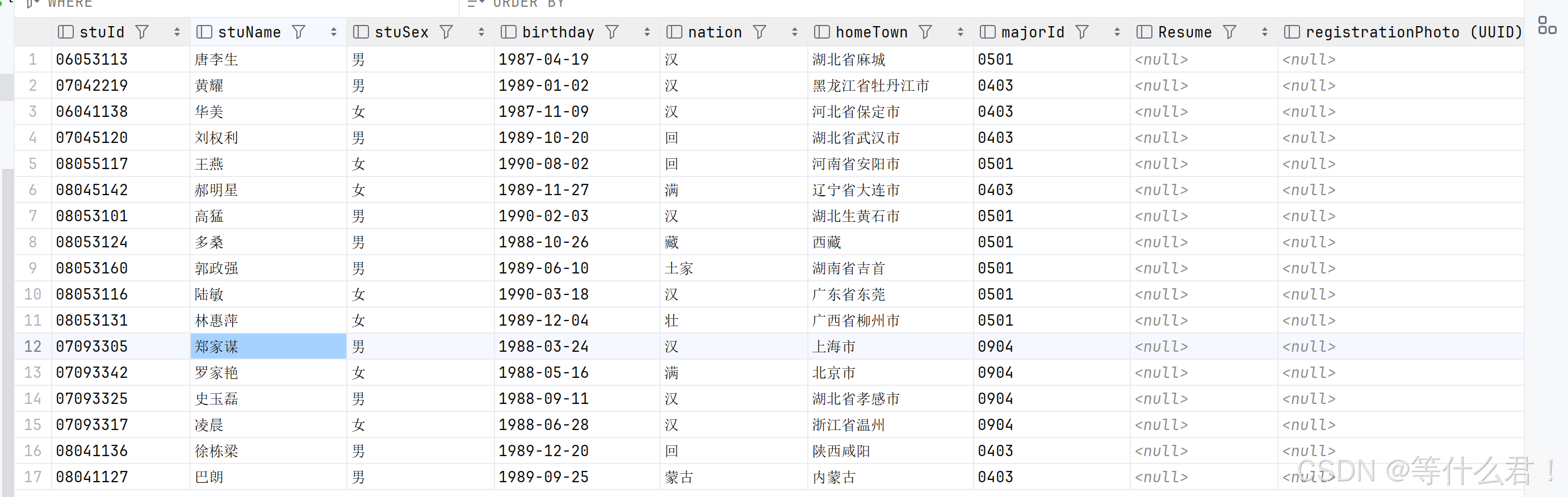Viewport: 1568px width, 497px height.
Task: Select name cell 林惠萍
Action: pyautogui.click(x=269, y=321)
